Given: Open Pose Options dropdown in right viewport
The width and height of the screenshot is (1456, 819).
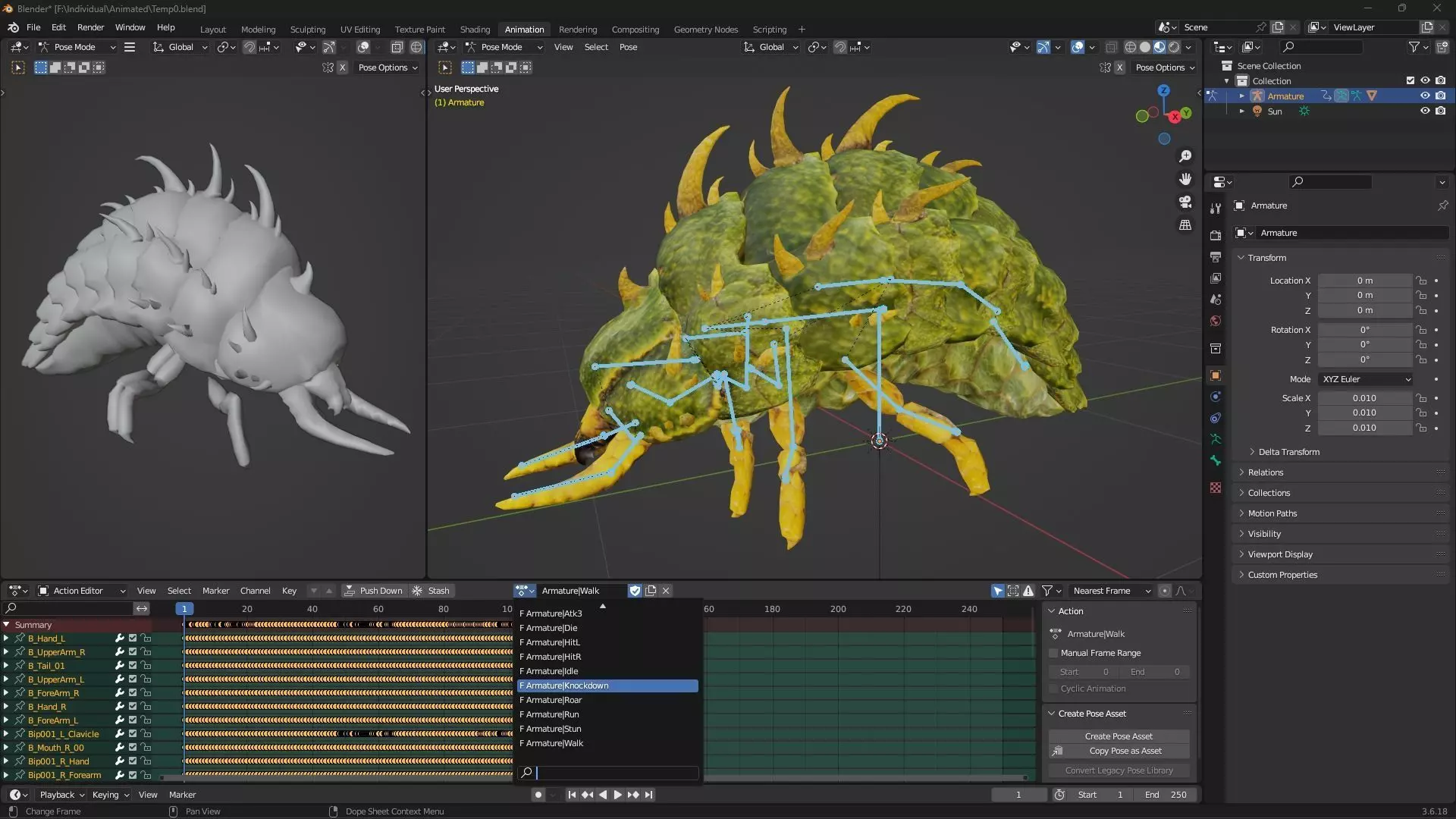Looking at the screenshot, I should pyautogui.click(x=1165, y=67).
